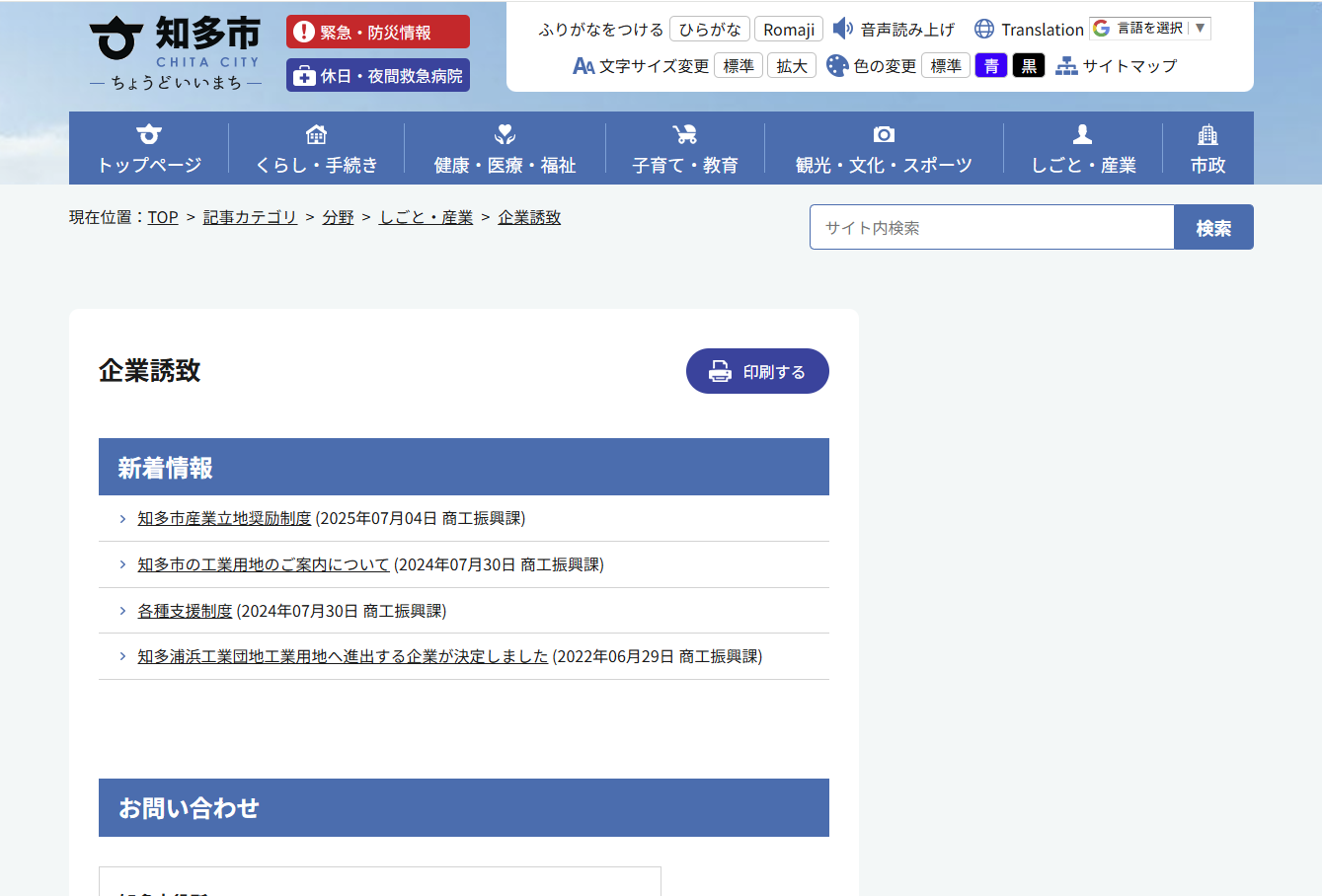
Task: Click the dropdown arrow of language selector
Action: point(1200,29)
